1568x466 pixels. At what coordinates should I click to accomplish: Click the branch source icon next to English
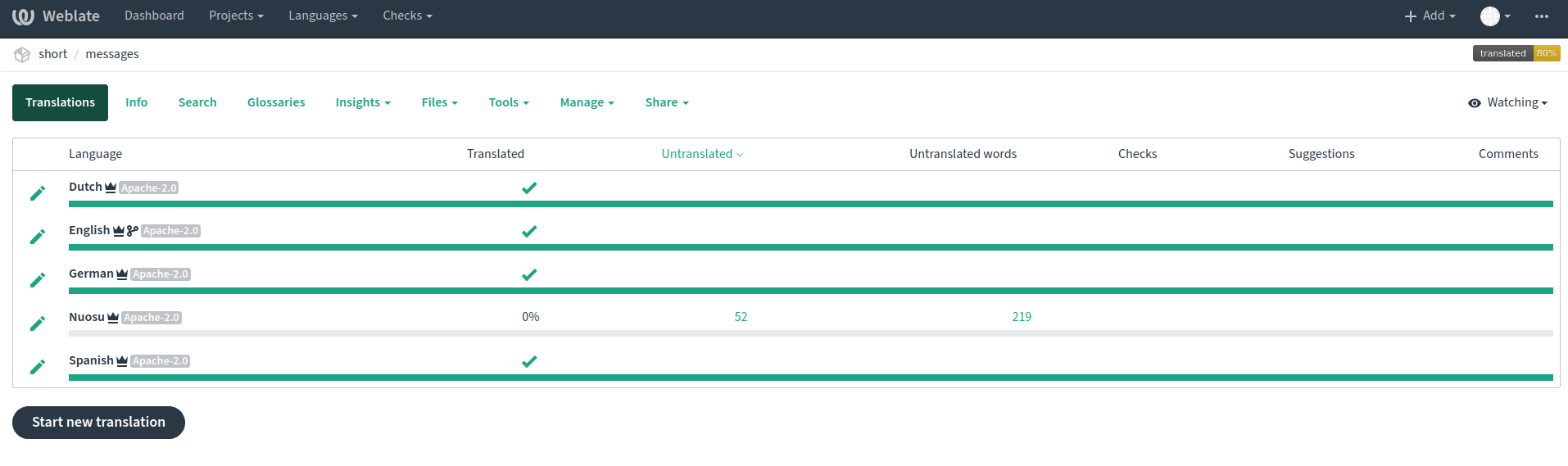point(133,231)
